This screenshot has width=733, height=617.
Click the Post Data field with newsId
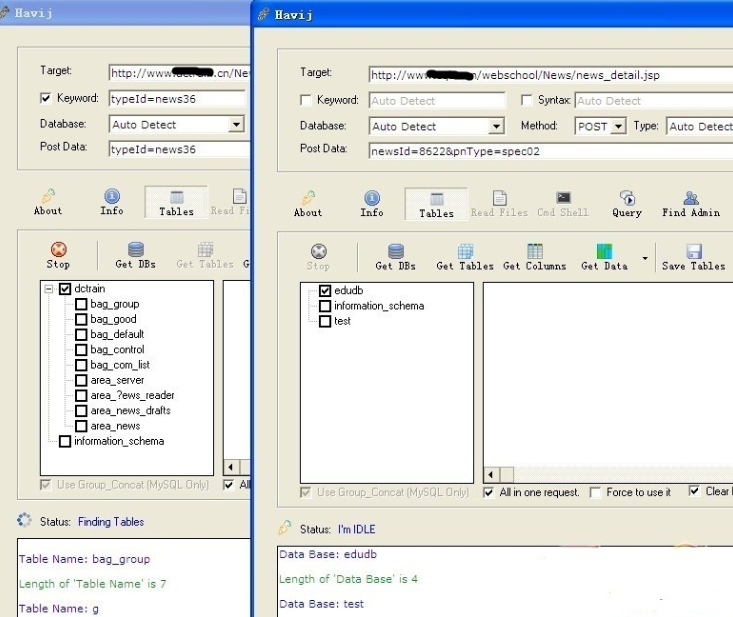pyautogui.click(x=550, y=151)
